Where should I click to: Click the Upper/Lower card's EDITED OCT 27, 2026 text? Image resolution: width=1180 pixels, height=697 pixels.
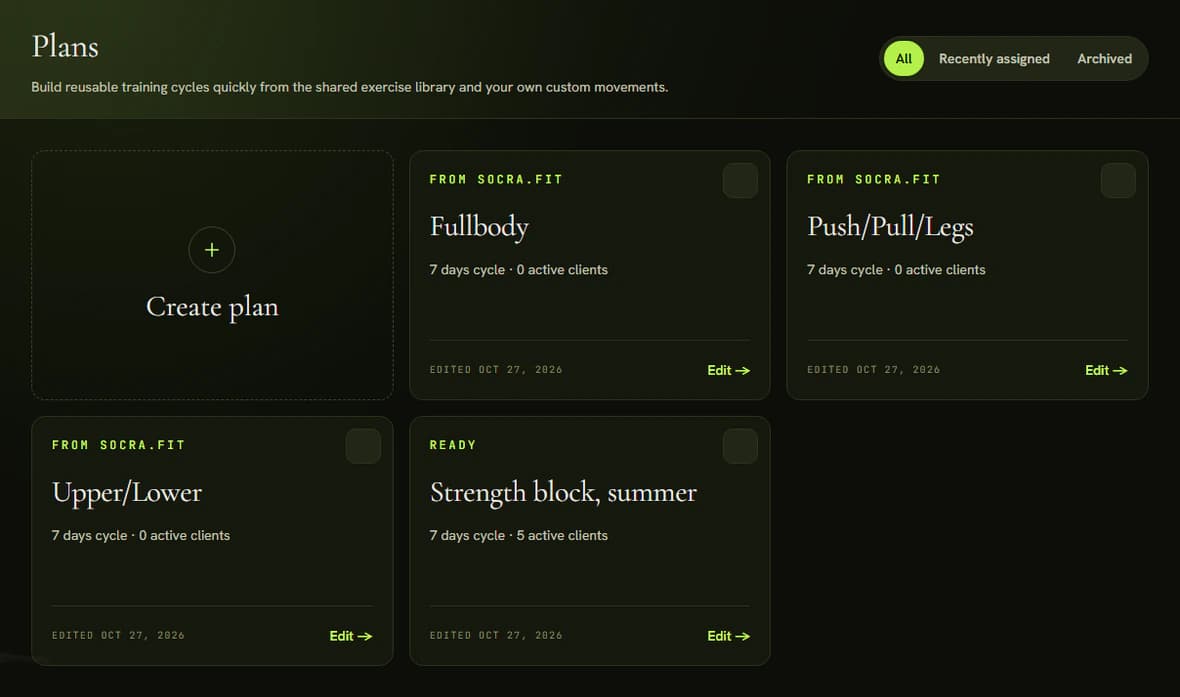tap(118, 635)
